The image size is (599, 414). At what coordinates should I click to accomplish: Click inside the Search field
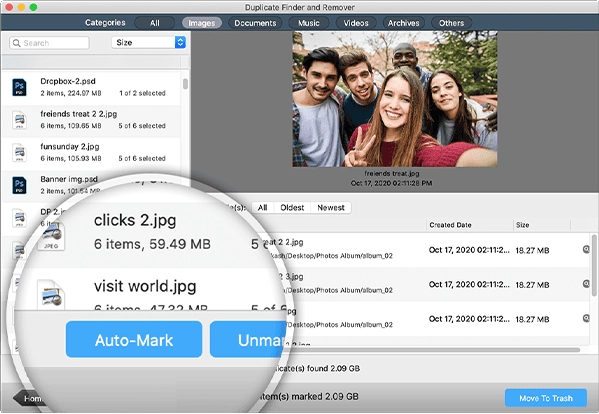pyautogui.click(x=49, y=43)
